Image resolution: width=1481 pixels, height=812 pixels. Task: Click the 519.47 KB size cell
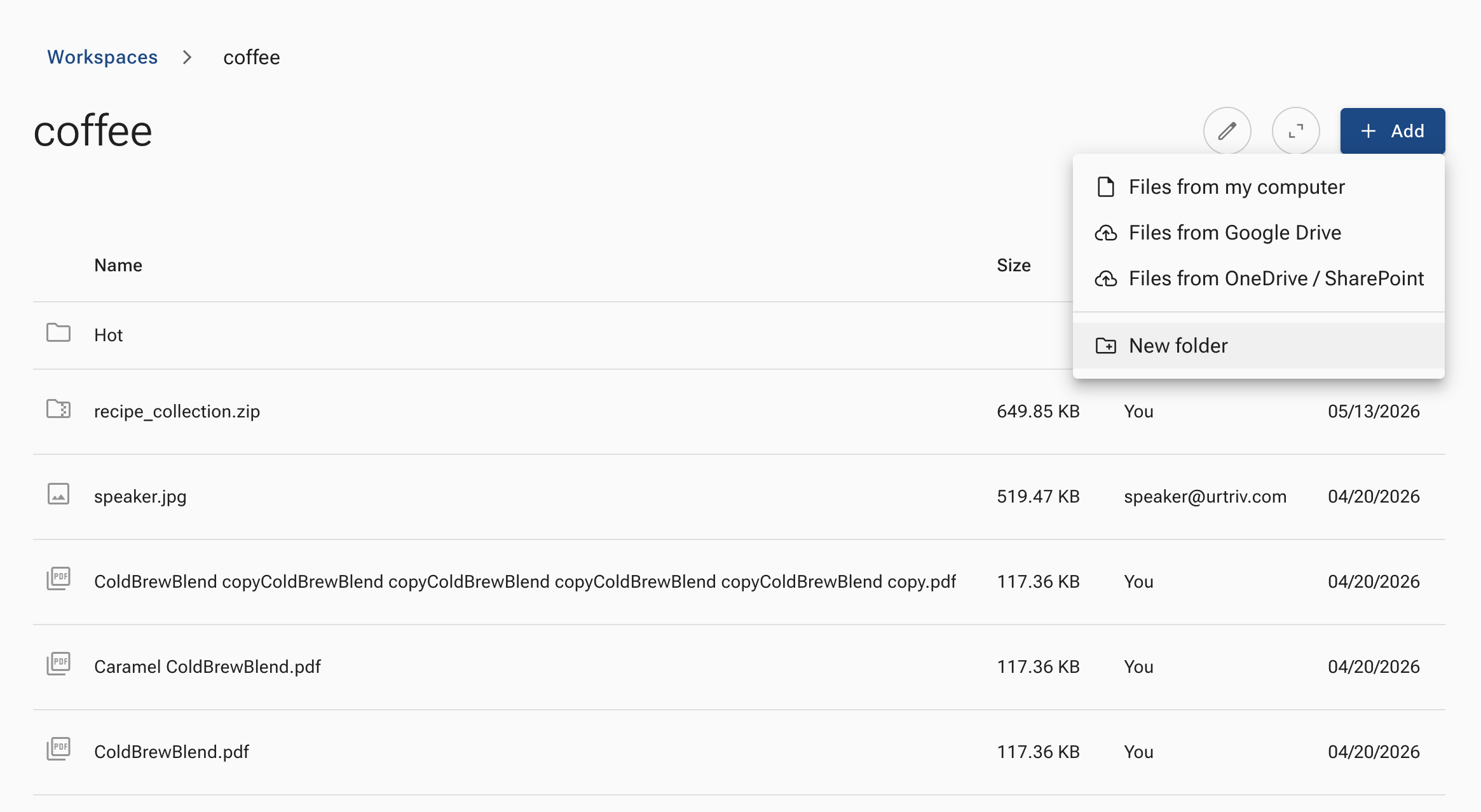pyautogui.click(x=1038, y=496)
